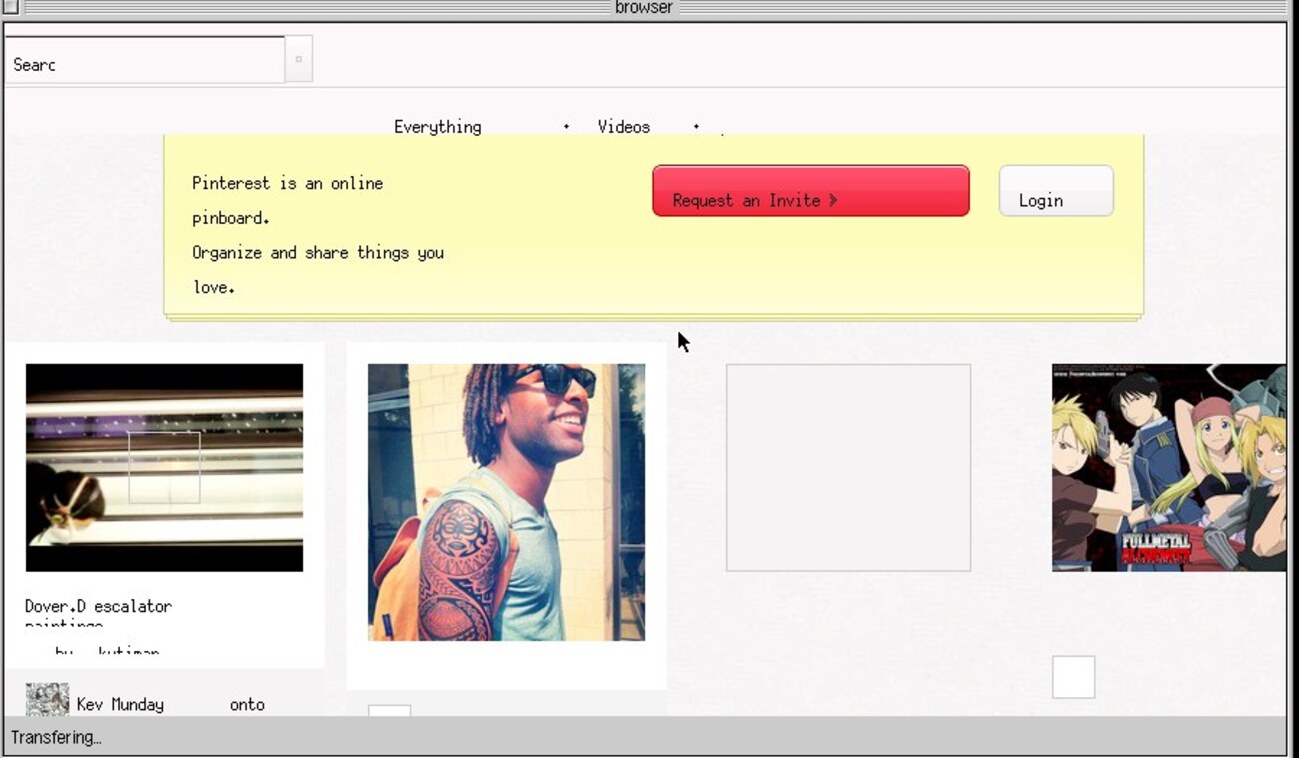This screenshot has height=758, width=1299.
Task: Click the small search button beside the search field
Action: [x=298, y=60]
